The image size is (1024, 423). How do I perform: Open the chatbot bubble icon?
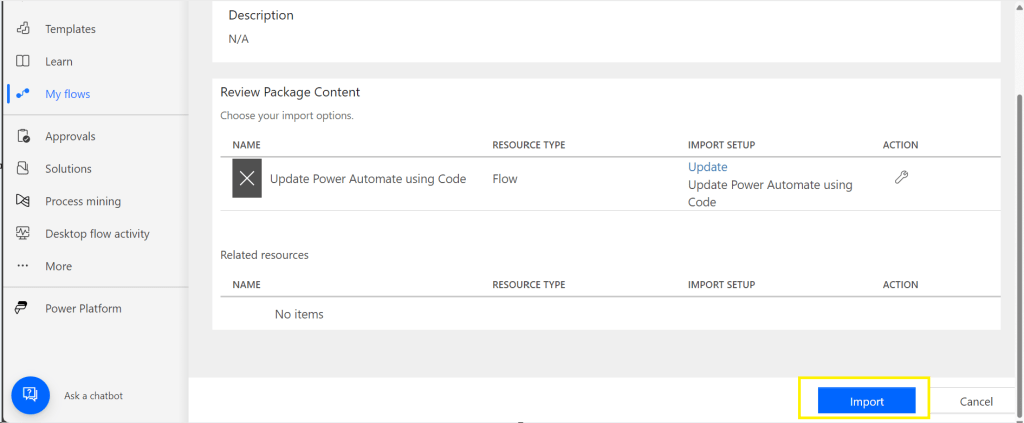(x=30, y=395)
